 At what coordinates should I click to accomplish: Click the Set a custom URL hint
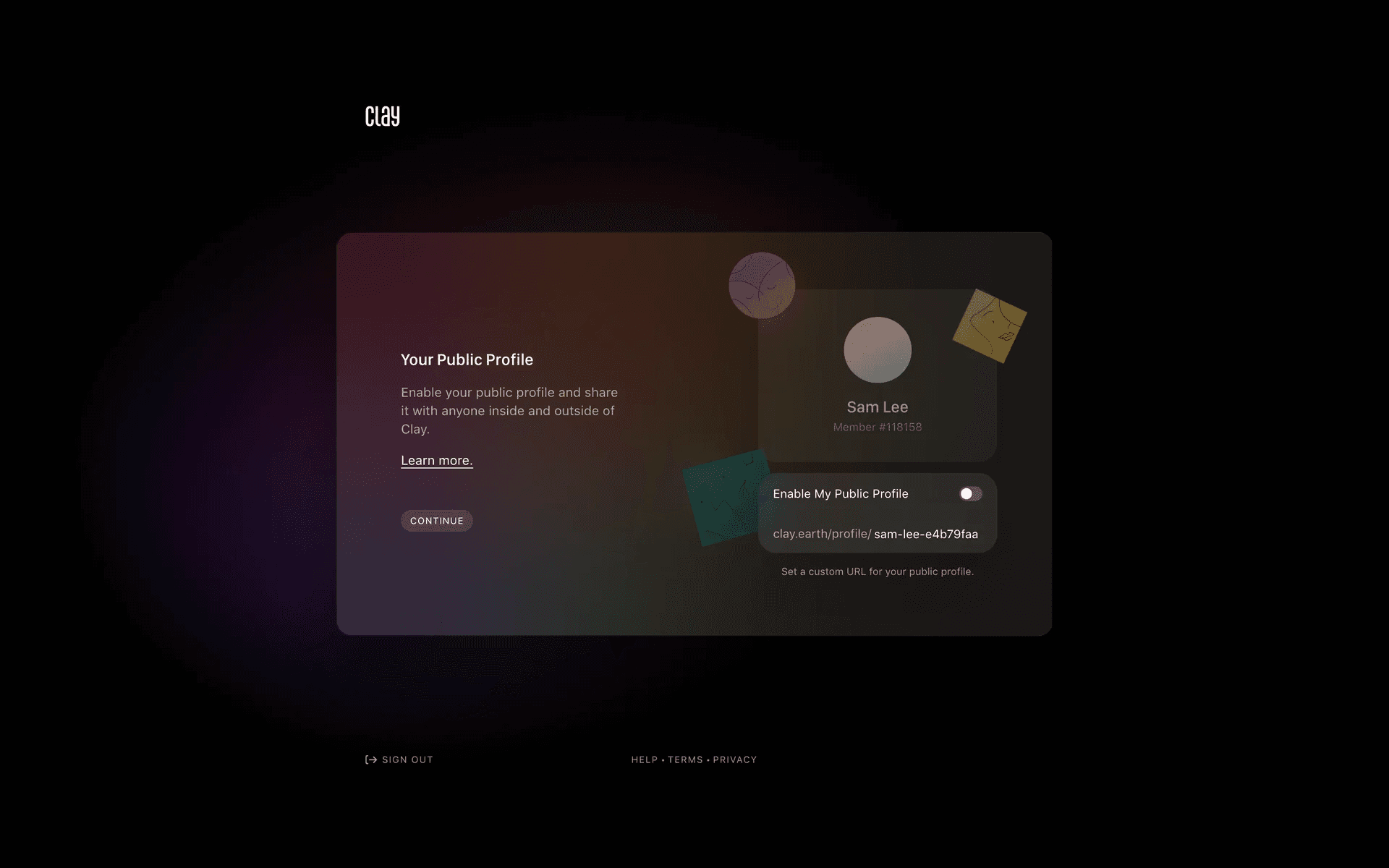click(877, 571)
